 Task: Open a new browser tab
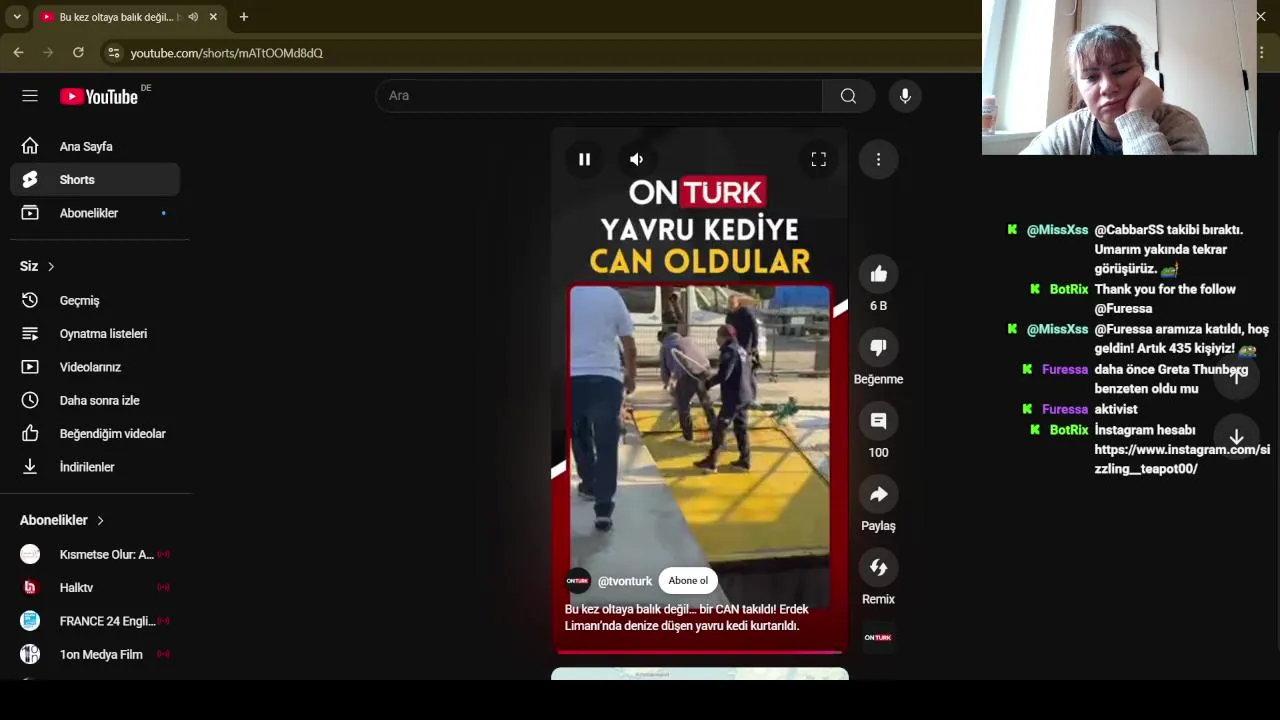(x=243, y=17)
